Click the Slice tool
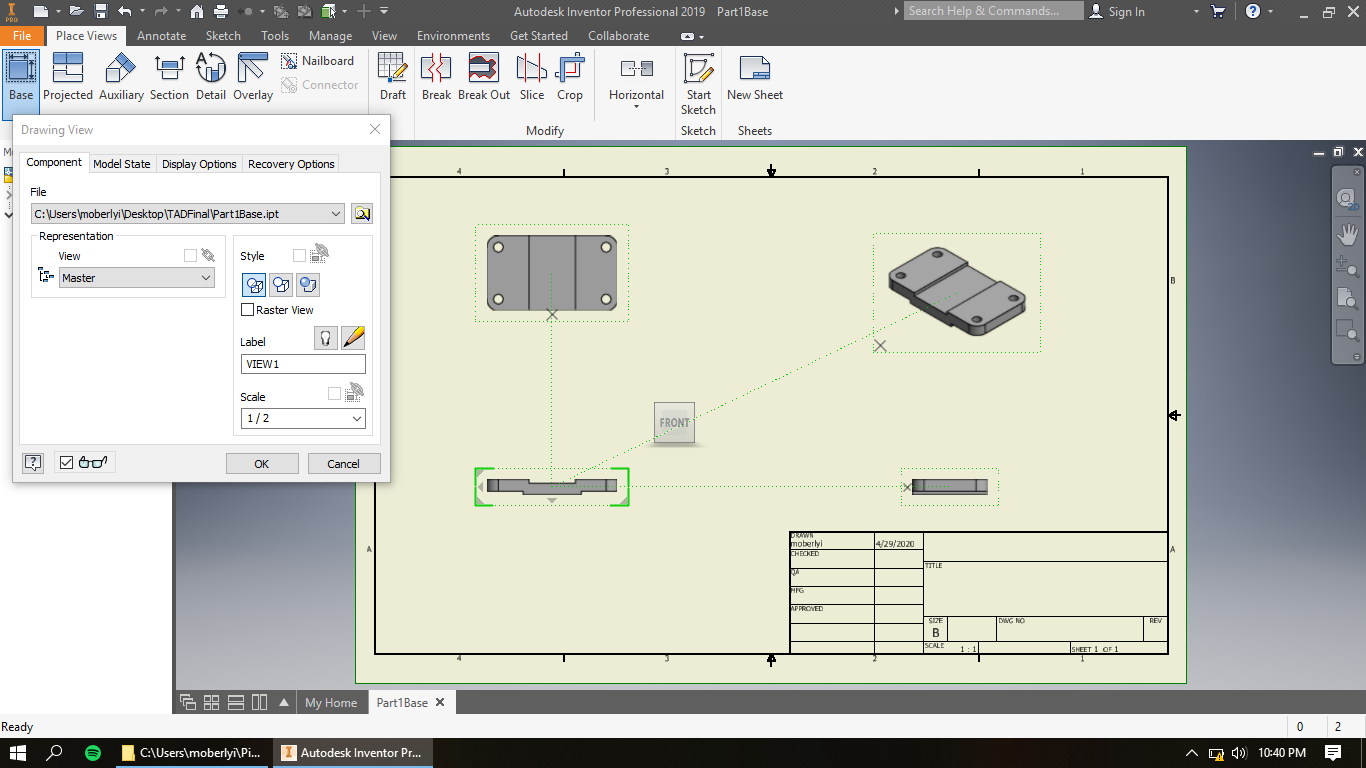 [x=532, y=77]
